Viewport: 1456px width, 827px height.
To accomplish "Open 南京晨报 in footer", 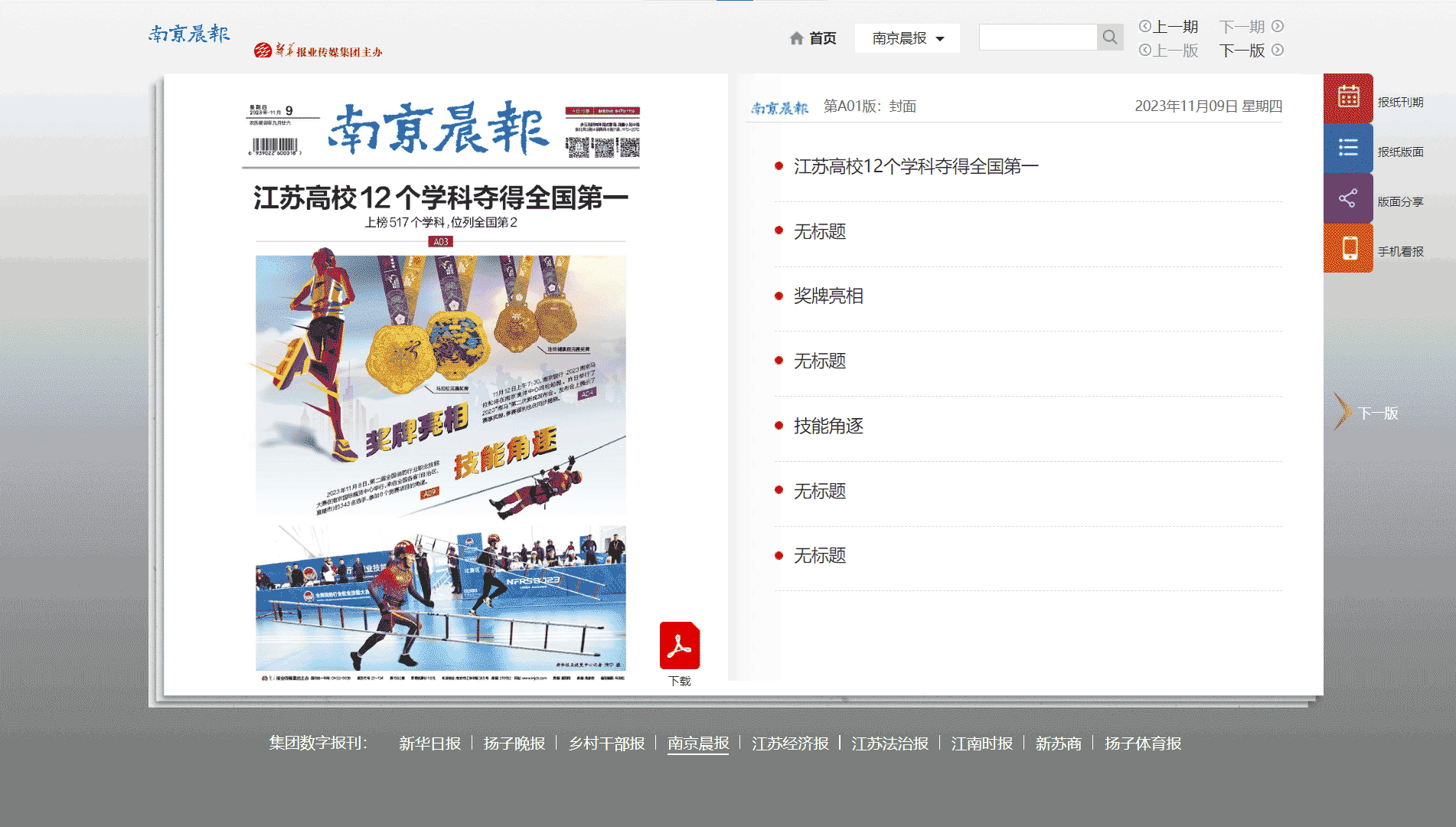I will 698,744.
